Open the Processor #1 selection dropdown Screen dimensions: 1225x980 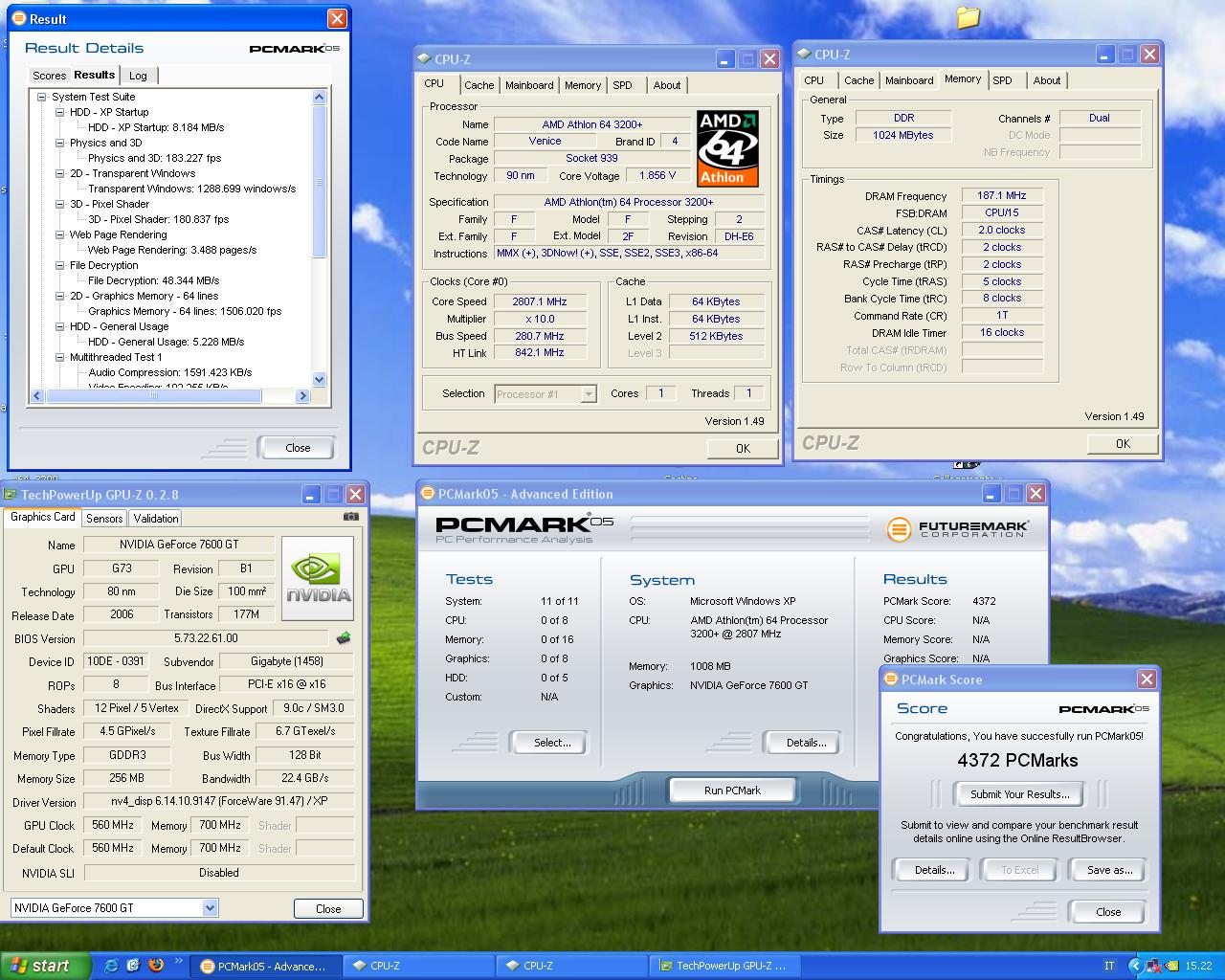tap(589, 394)
